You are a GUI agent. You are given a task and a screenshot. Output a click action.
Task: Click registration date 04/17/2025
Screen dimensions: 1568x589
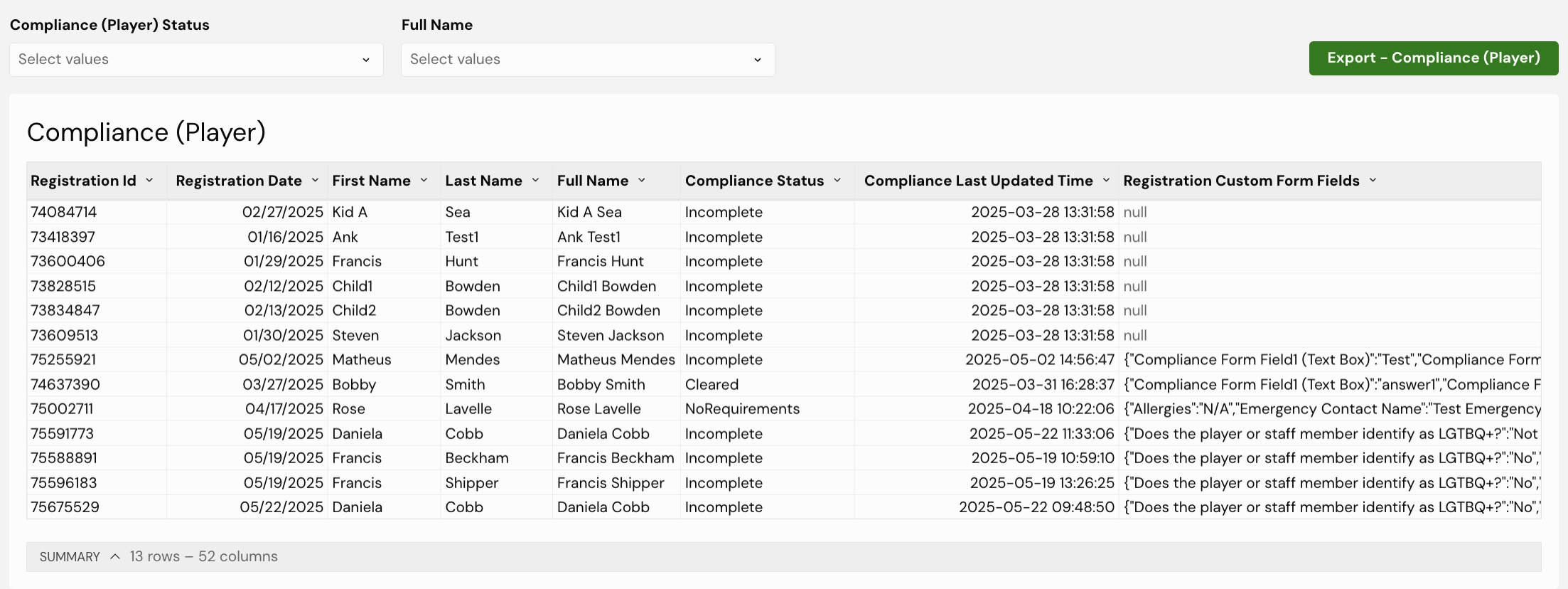point(284,409)
